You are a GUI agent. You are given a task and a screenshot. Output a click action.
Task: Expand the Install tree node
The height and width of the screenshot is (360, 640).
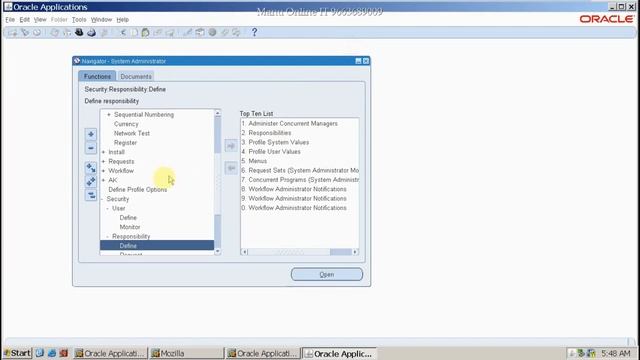coord(103,152)
